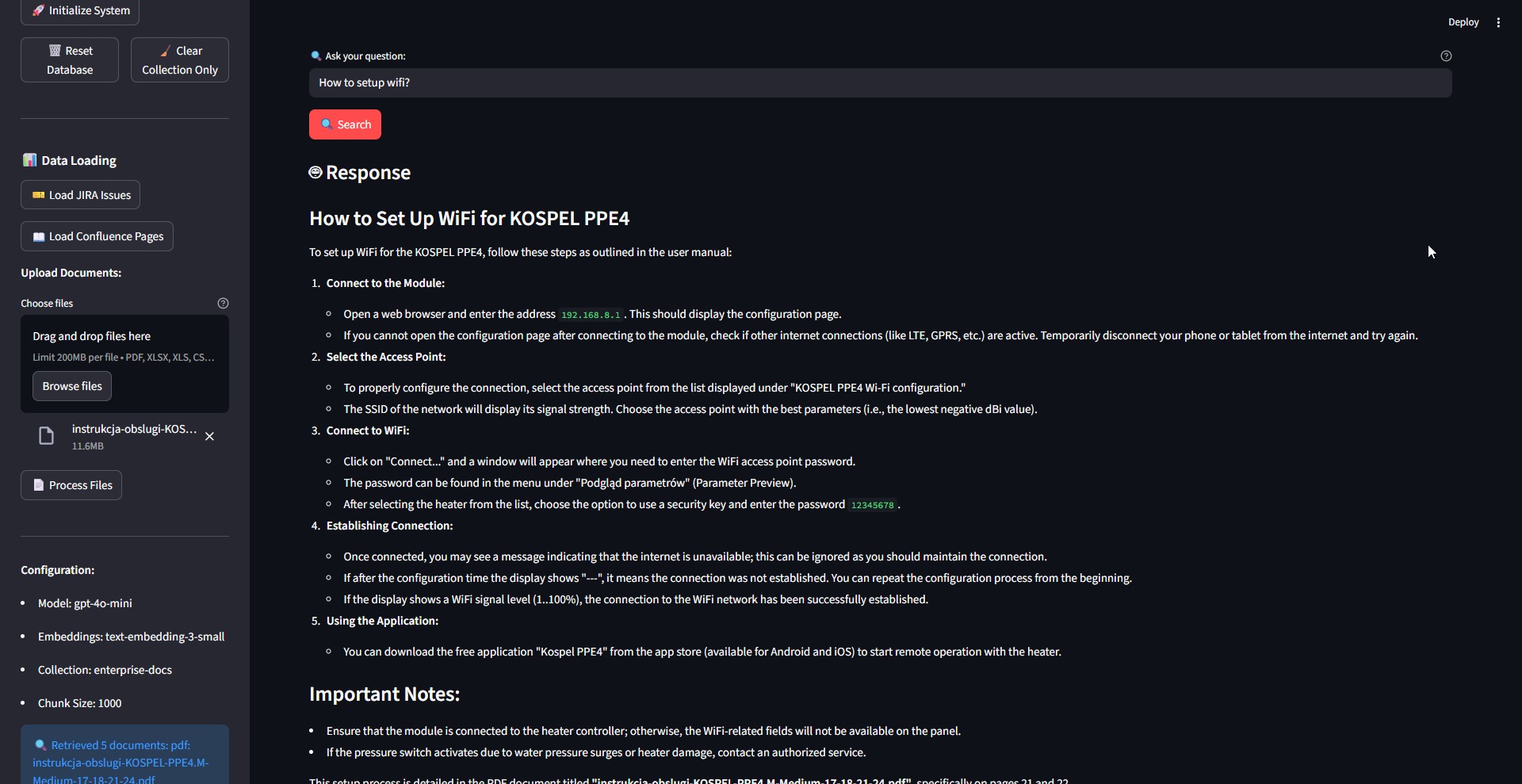
Task: Click the magnifier icon on Search button
Action: coord(327,124)
